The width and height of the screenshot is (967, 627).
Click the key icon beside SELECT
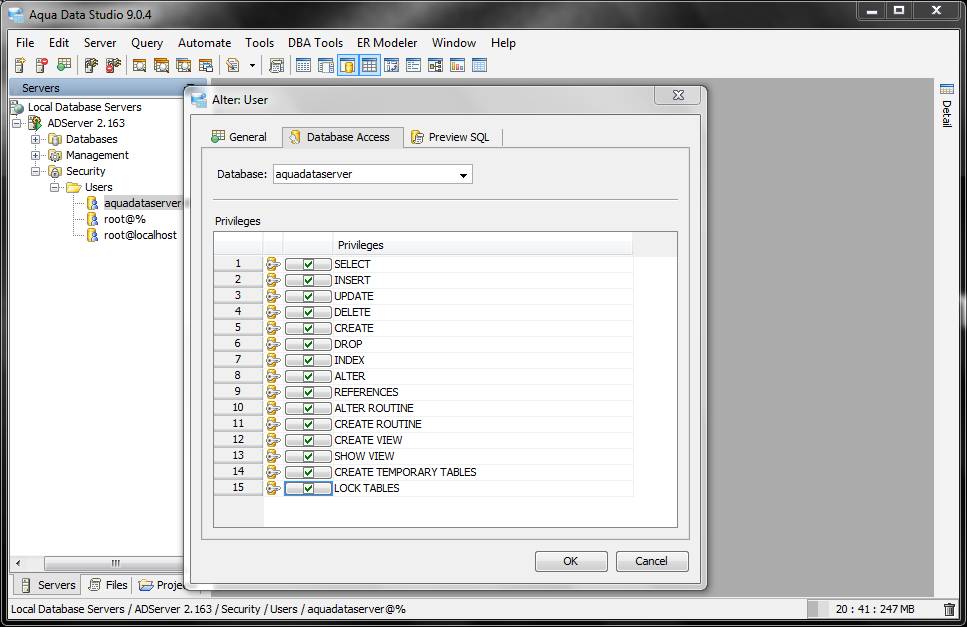point(273,264)
